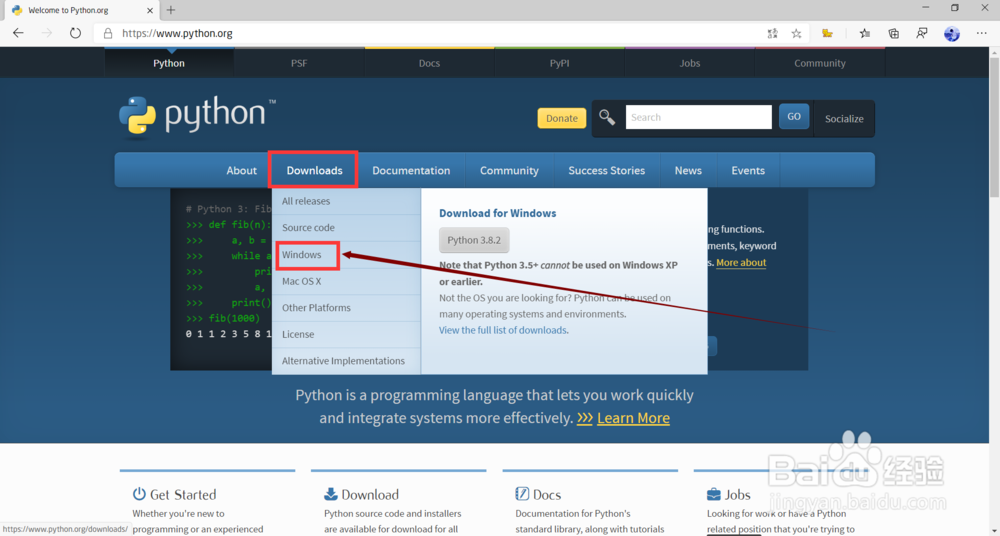Open the Documentation menu
The width and height of the screenshot is (1000, 536).
[x=411, y=170]
